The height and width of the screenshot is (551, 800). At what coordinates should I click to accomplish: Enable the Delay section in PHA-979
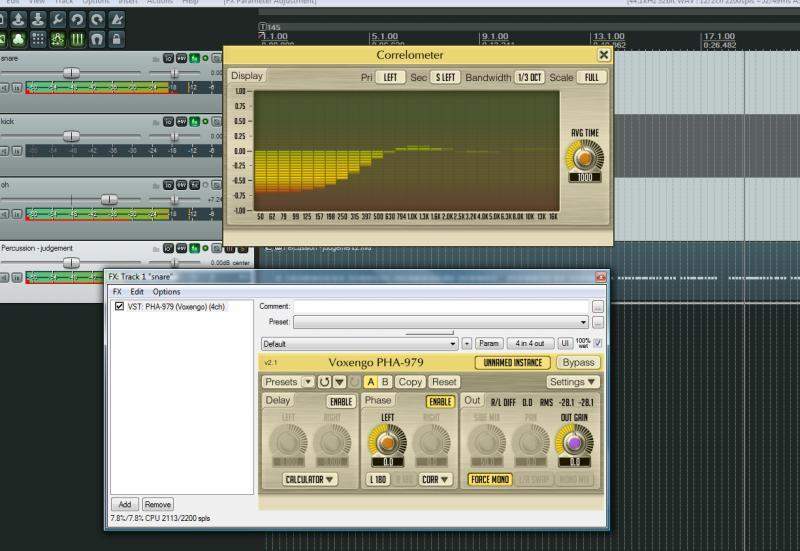[x=340, y=401]
